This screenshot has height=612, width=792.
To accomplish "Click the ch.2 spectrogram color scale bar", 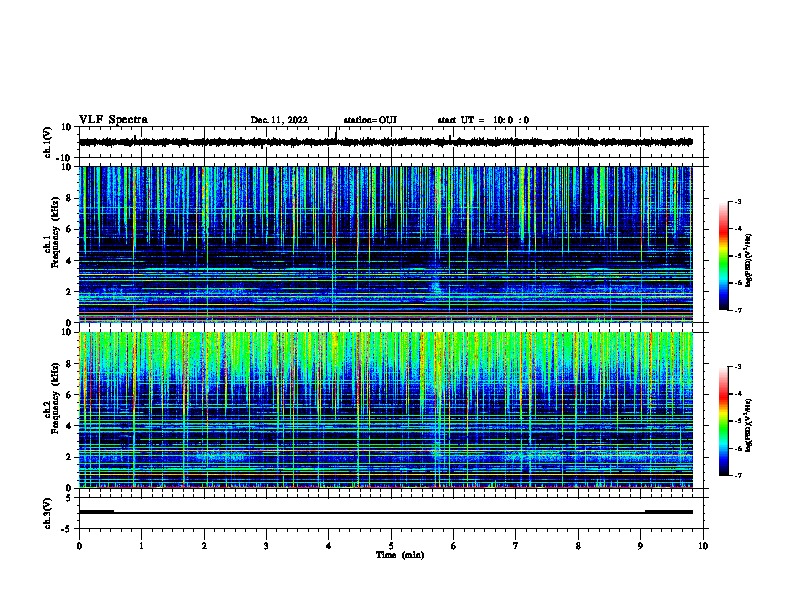I will pyautogui.click(x=723, y=421).
